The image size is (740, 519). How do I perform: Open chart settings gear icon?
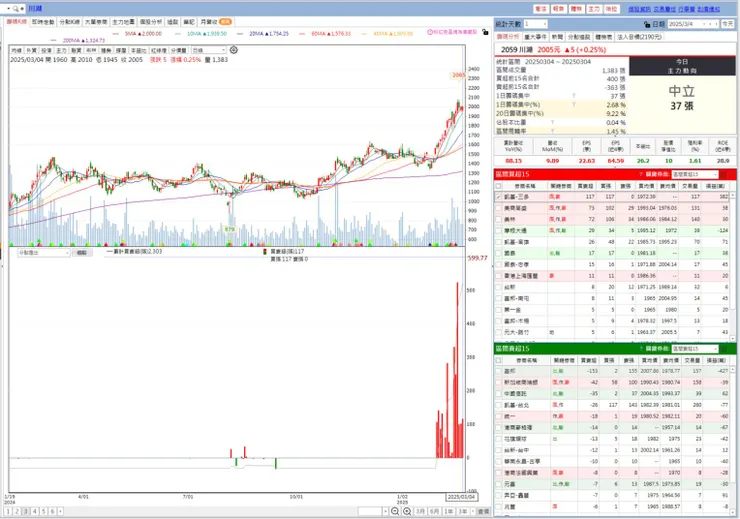[x=234, y=50]
